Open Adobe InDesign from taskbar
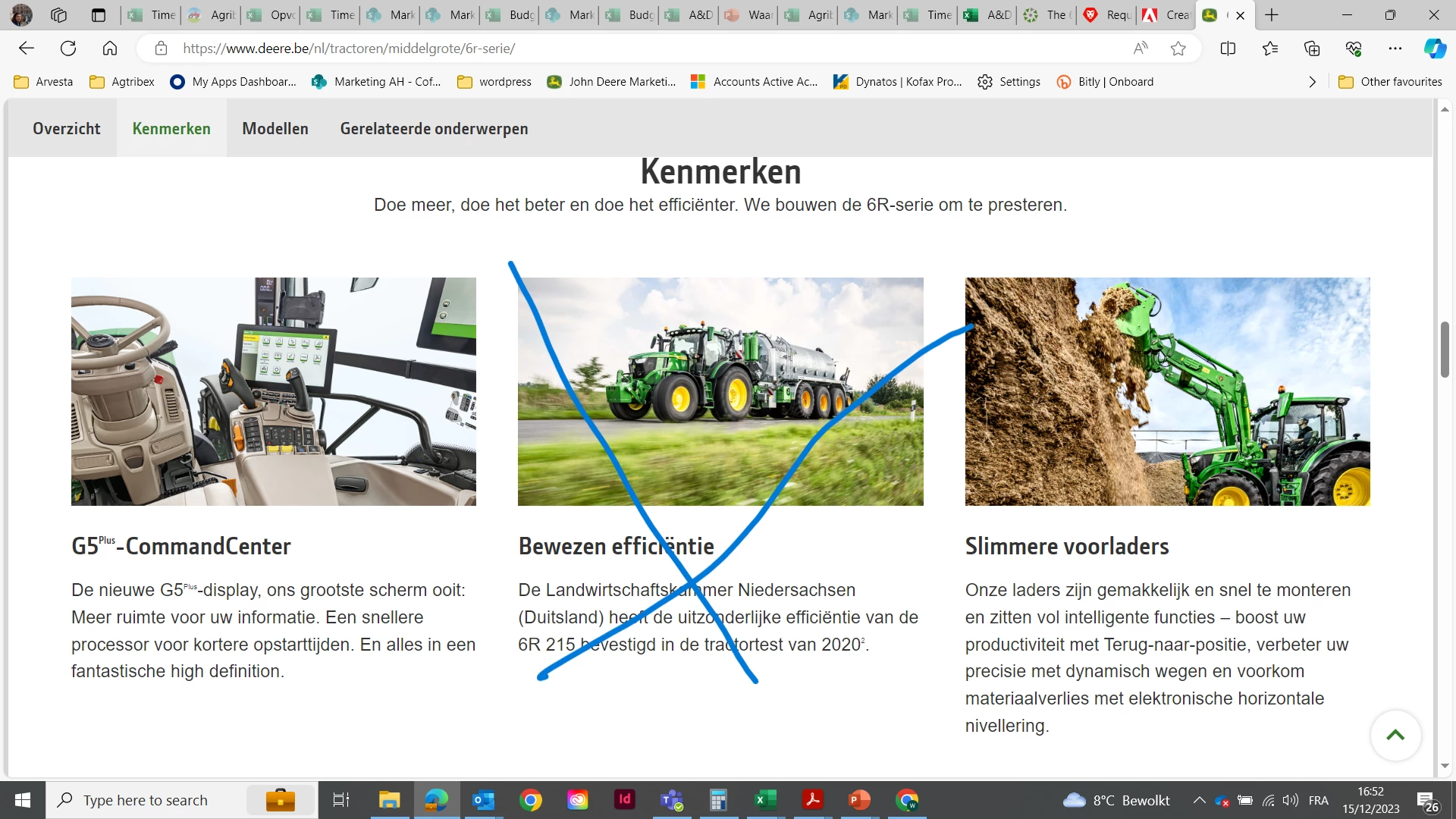Viewport: 1456px width, 819px height. [625, 799]
